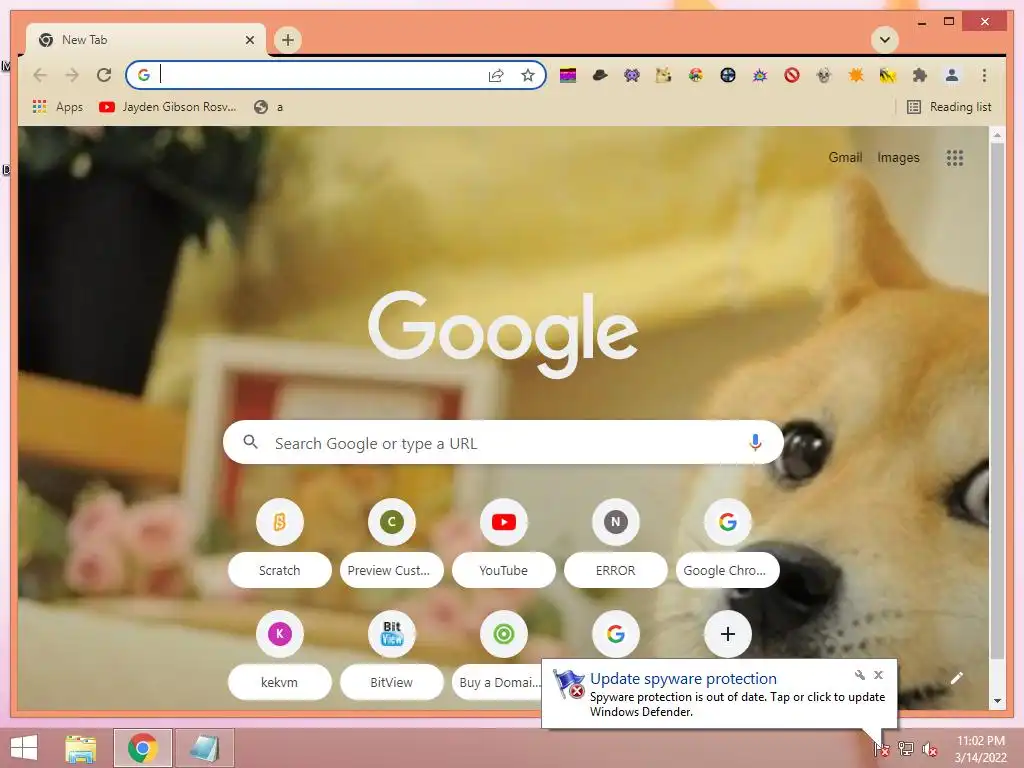The height and width of the screenshot is (768, 1024).
Task: Open the spiky starburst extension
Action: coord(760,76)
